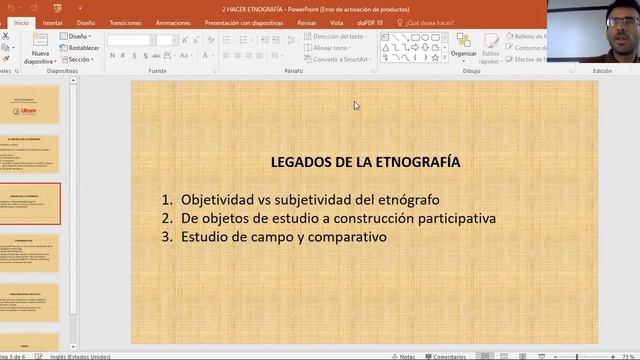Viewport: 640px width, 360px height.
Task: Select the text box shape
Action: (385, 38)
